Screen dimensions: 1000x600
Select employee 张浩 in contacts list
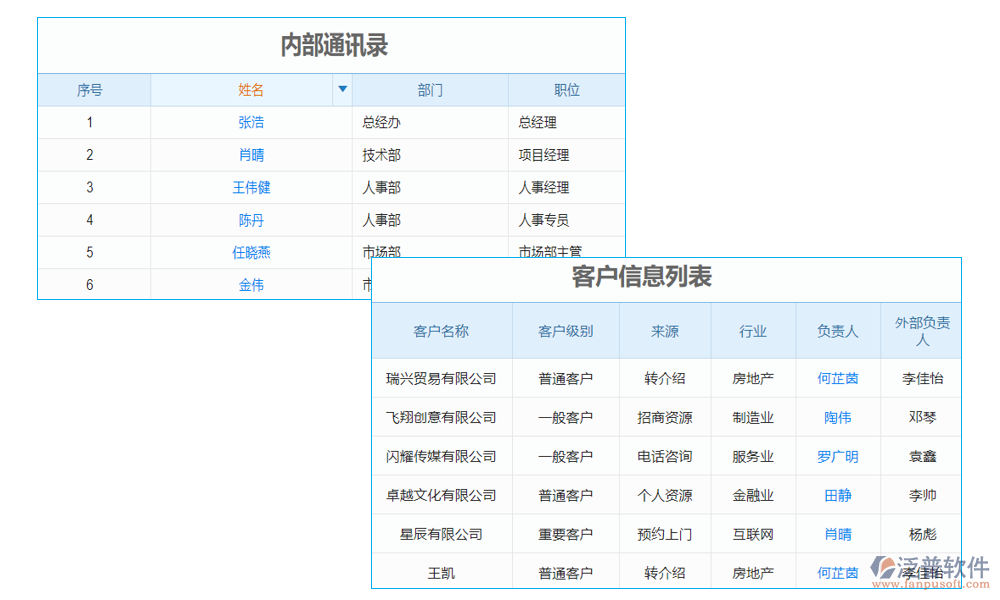tap(251, 122)
